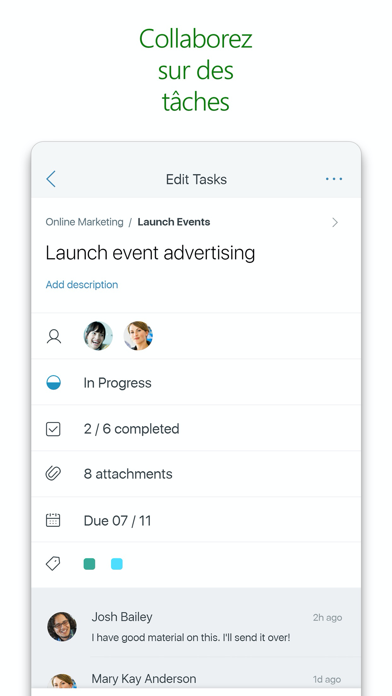Select the light blue label swatch

point(117,564)
